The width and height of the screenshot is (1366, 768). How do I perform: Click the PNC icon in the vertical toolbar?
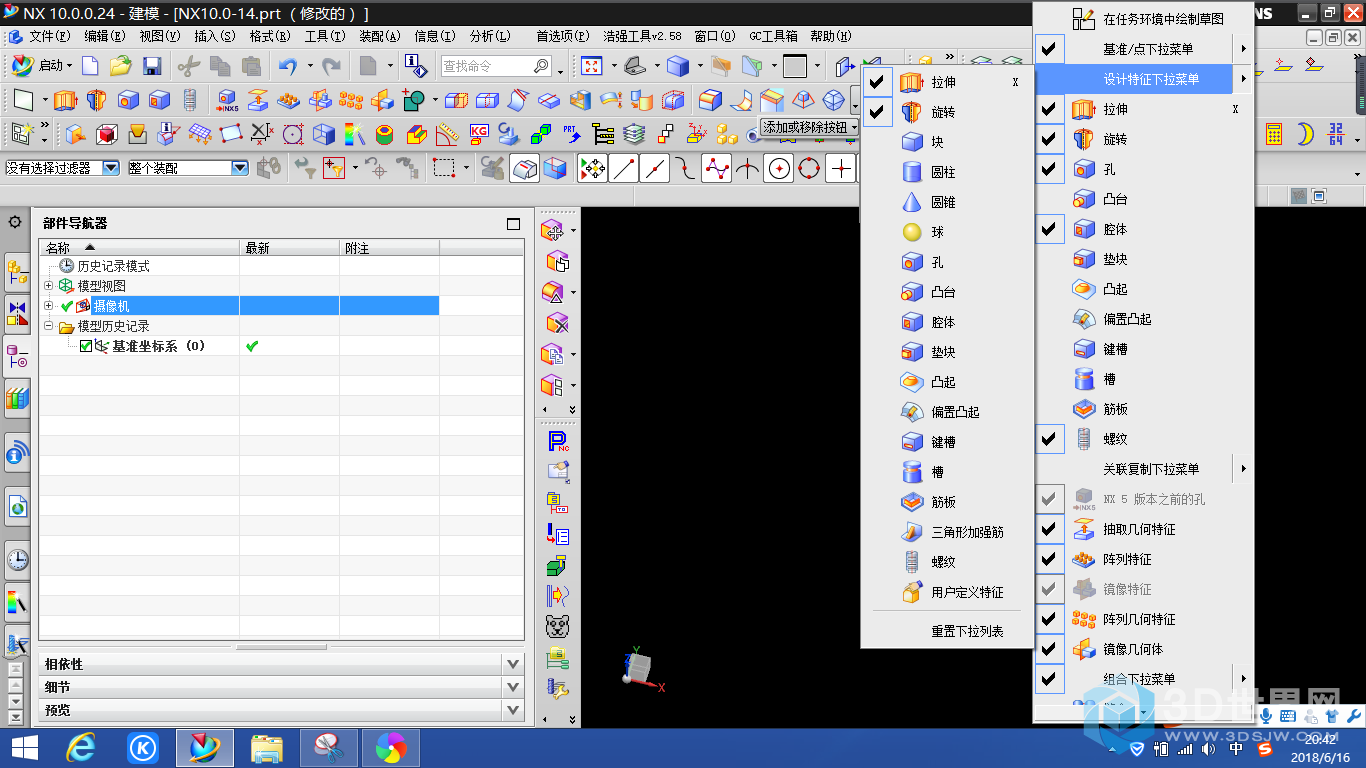pos(558,441)
